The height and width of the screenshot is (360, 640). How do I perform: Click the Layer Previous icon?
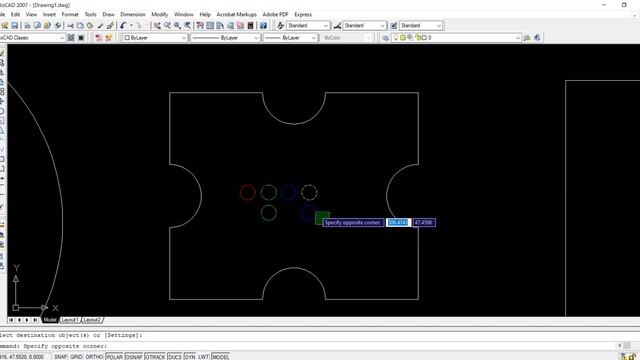pos(537,38)
